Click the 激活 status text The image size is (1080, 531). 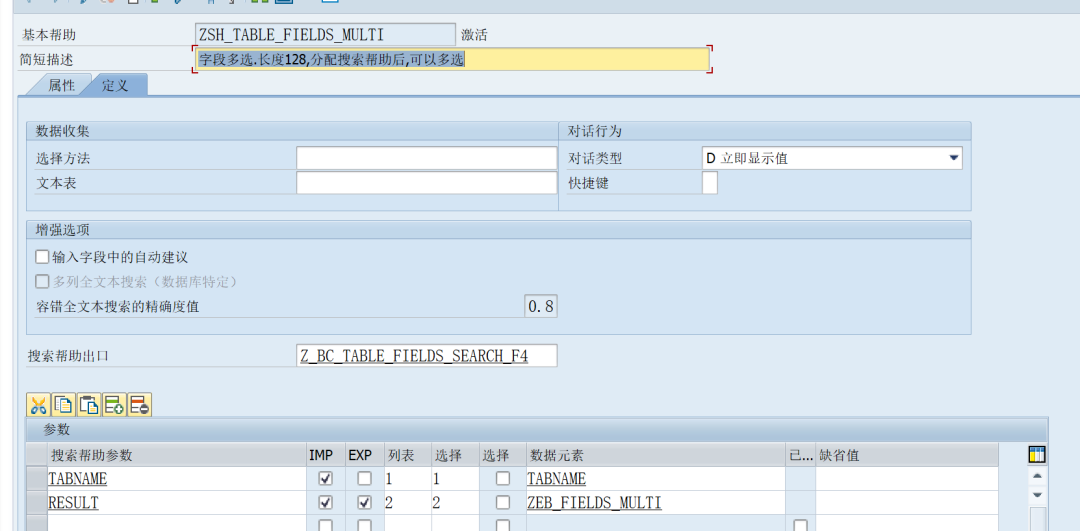click(474, 35)
